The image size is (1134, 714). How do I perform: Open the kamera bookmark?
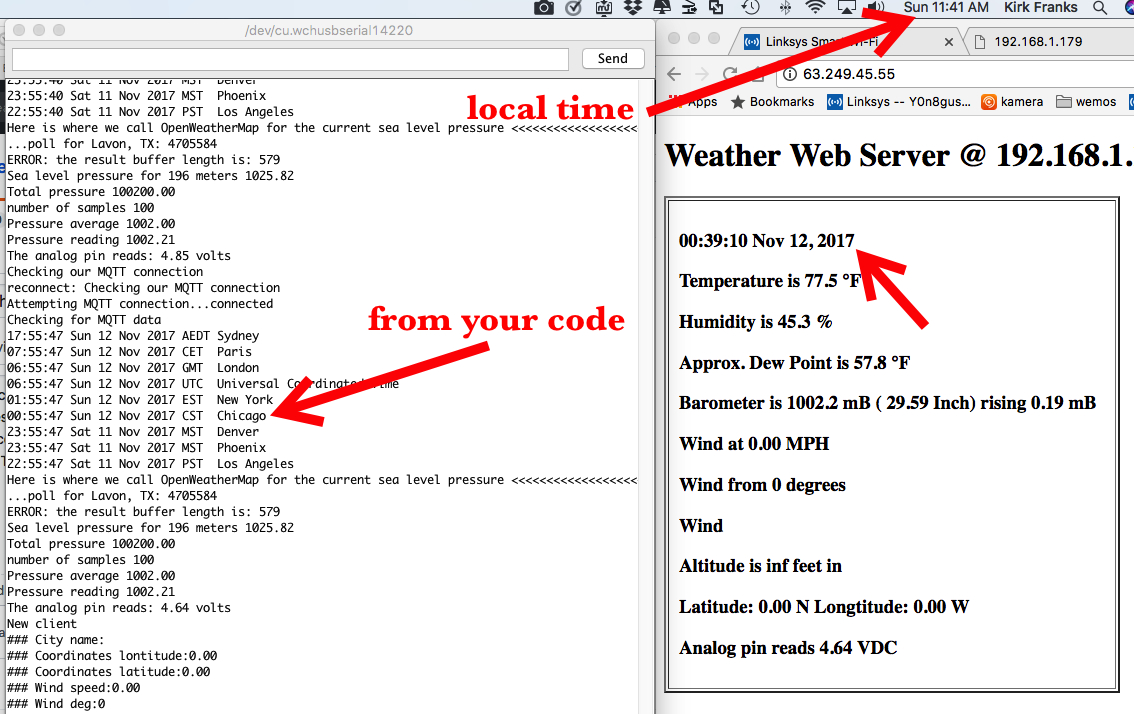pyautogui.click(x=1012, y=102)
